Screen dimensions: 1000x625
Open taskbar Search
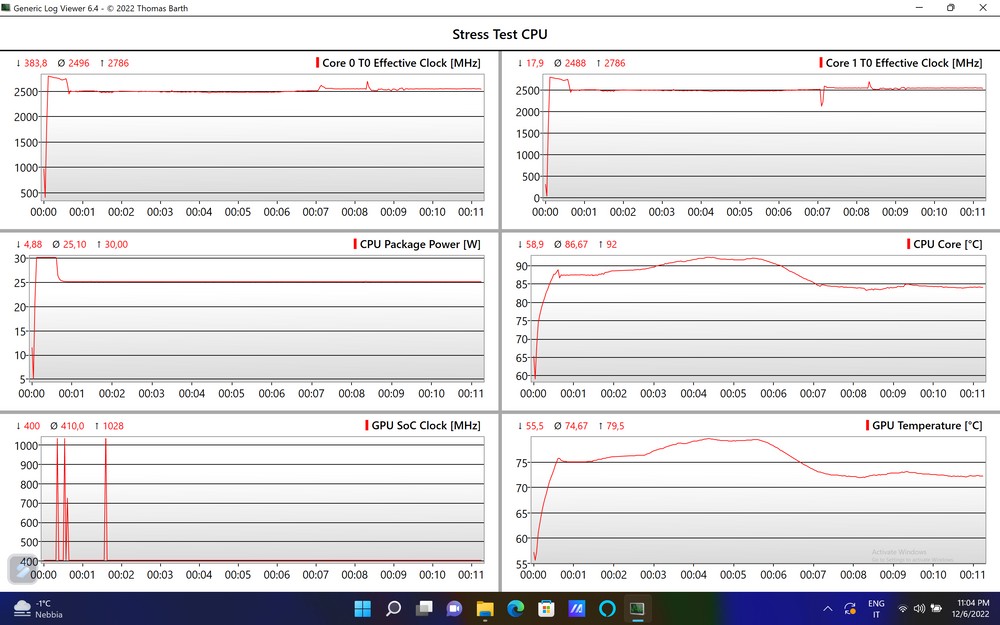pyautogui.click(x=393, y=608)
